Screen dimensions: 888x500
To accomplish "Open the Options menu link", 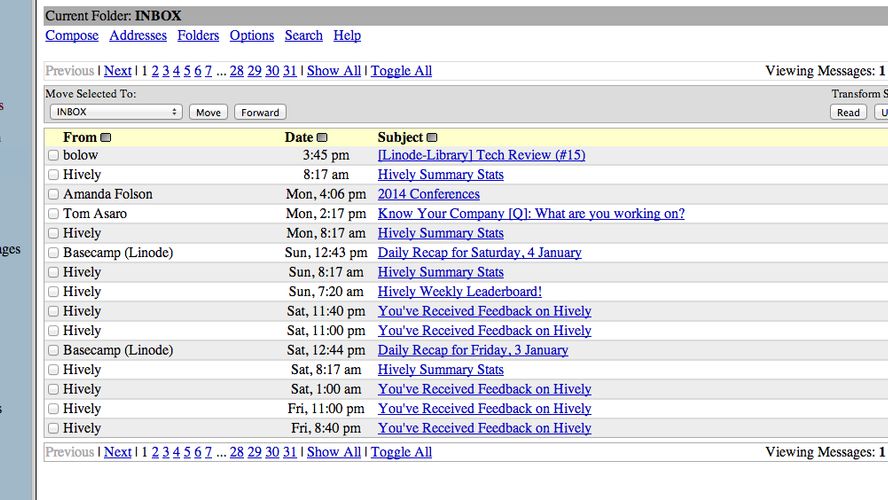I will point(251,36).
